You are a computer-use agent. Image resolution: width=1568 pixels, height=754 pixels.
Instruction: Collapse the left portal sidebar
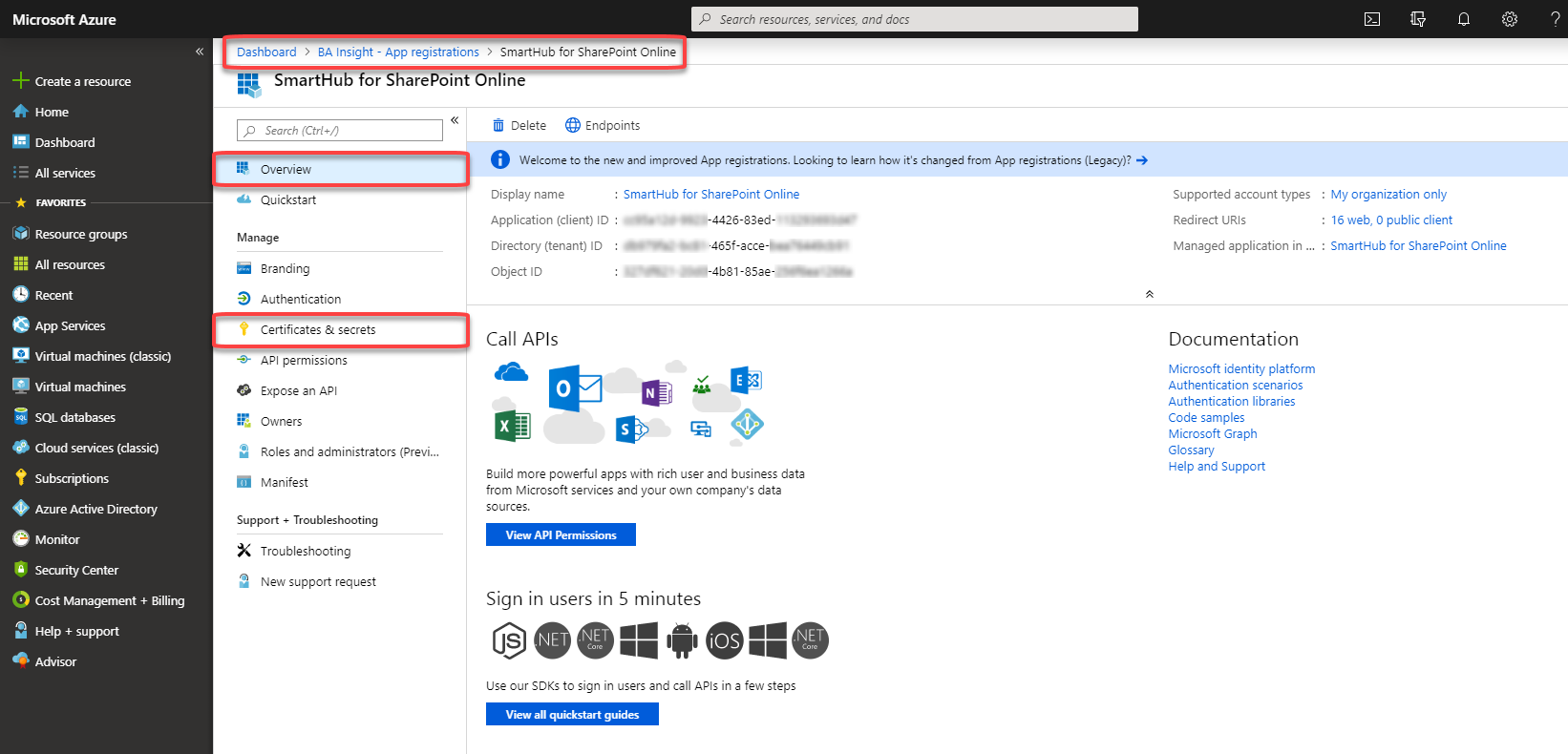(200, 52)
